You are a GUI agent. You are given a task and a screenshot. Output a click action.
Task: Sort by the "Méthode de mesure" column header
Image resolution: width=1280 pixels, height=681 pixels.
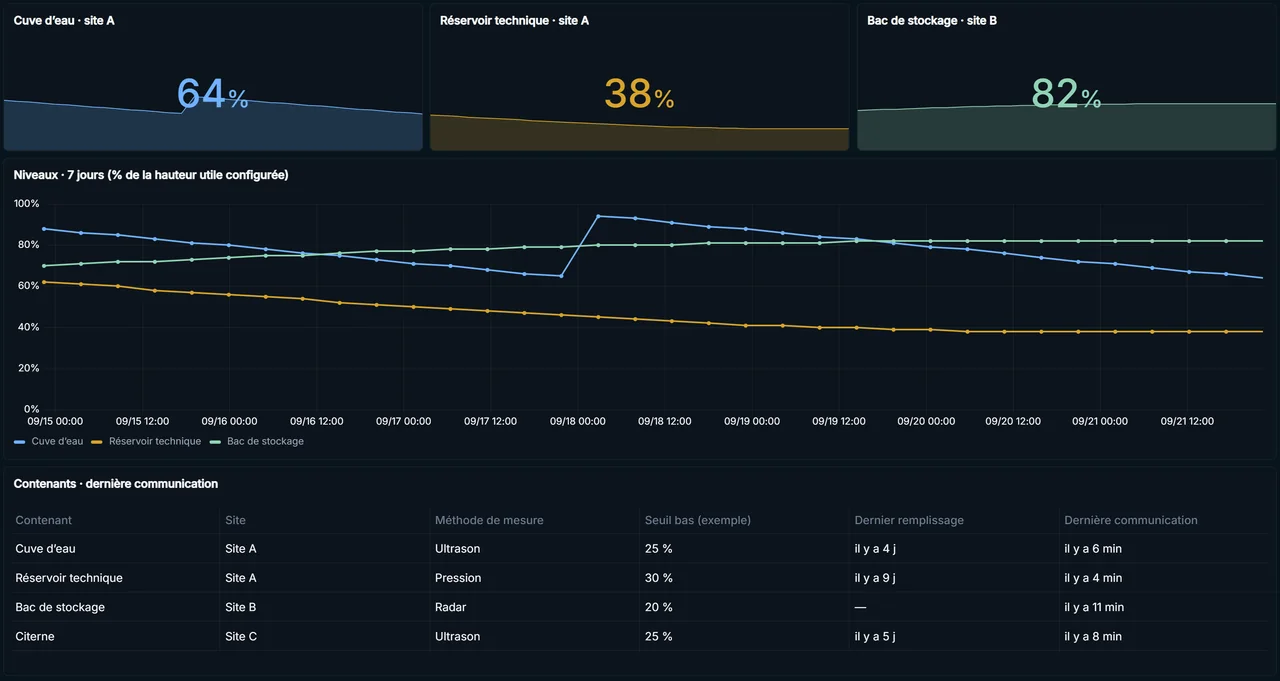(x=489, y=520)
